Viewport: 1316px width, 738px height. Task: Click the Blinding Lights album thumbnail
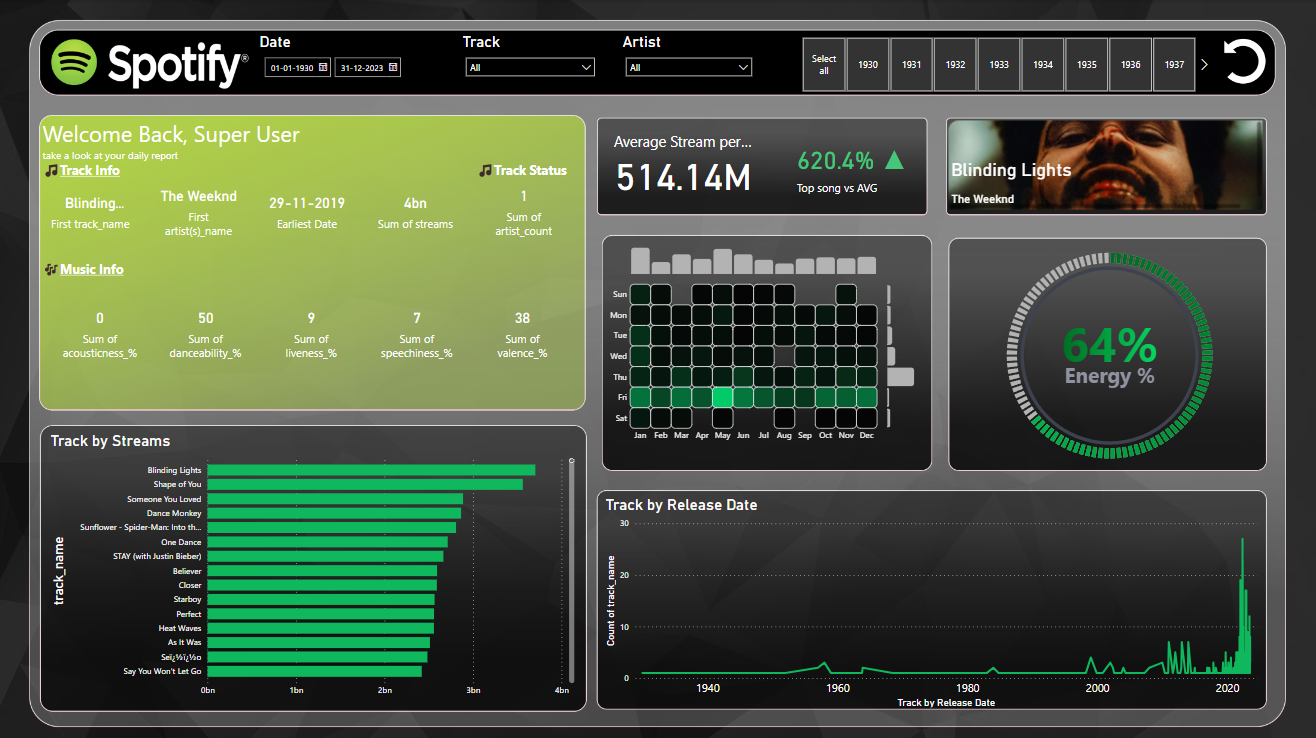pos(1106,166)
